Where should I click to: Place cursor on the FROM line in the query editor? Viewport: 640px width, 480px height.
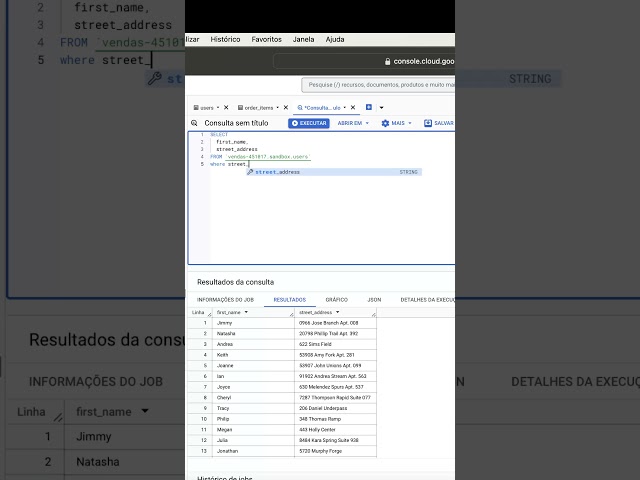260,157
